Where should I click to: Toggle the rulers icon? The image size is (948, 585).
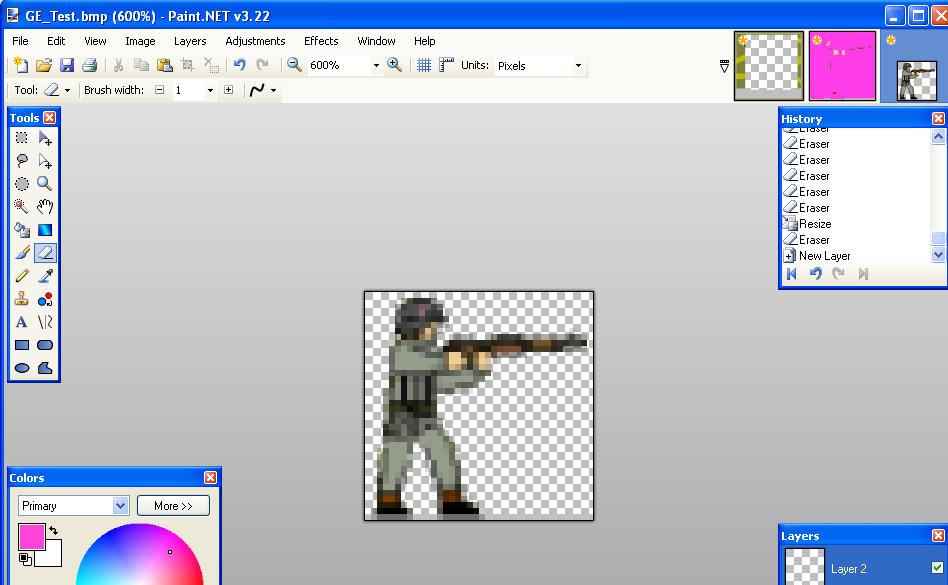pos(446,65)
